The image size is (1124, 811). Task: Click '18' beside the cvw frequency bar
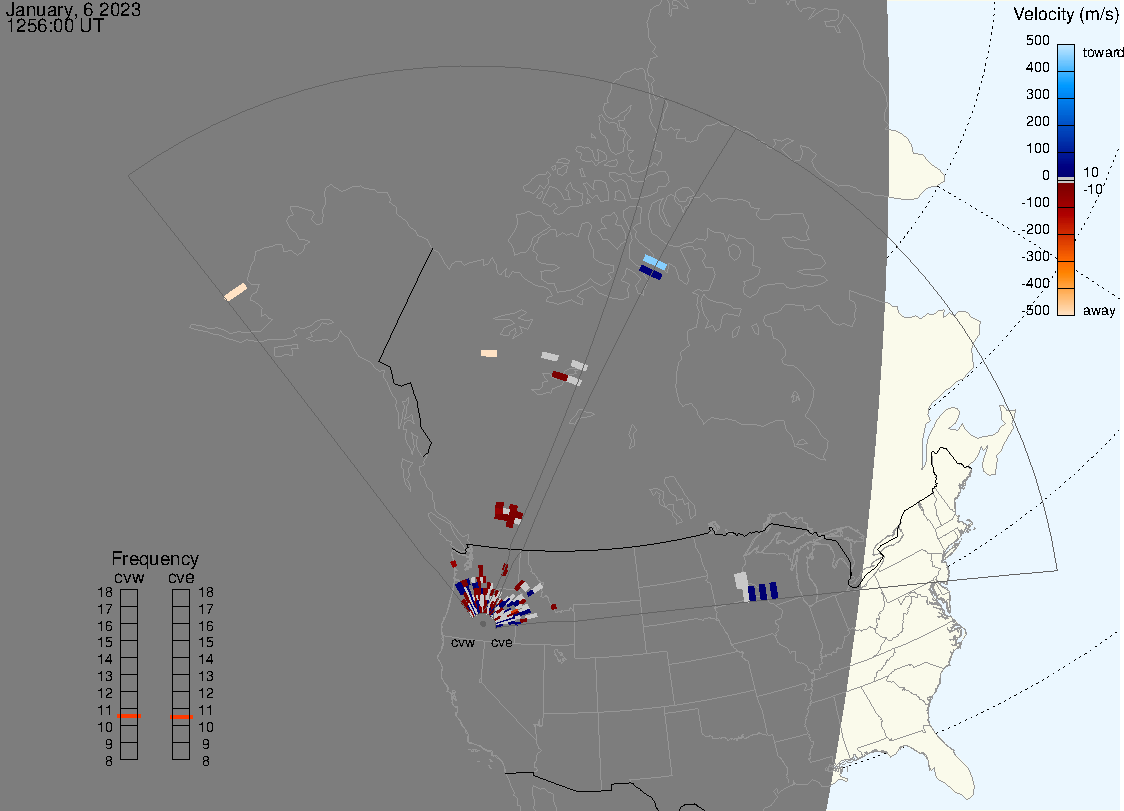(105, 592)
